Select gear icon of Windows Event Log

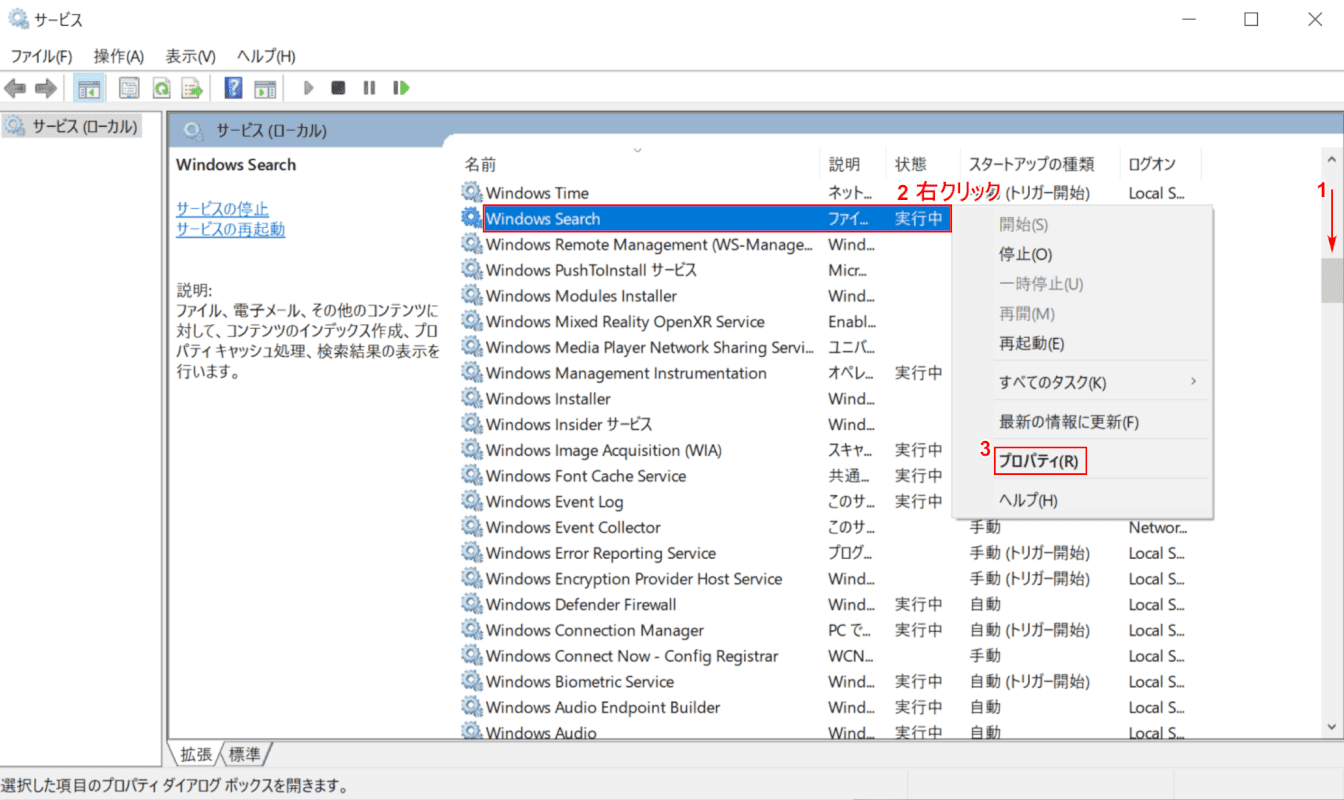click(471, 501)
